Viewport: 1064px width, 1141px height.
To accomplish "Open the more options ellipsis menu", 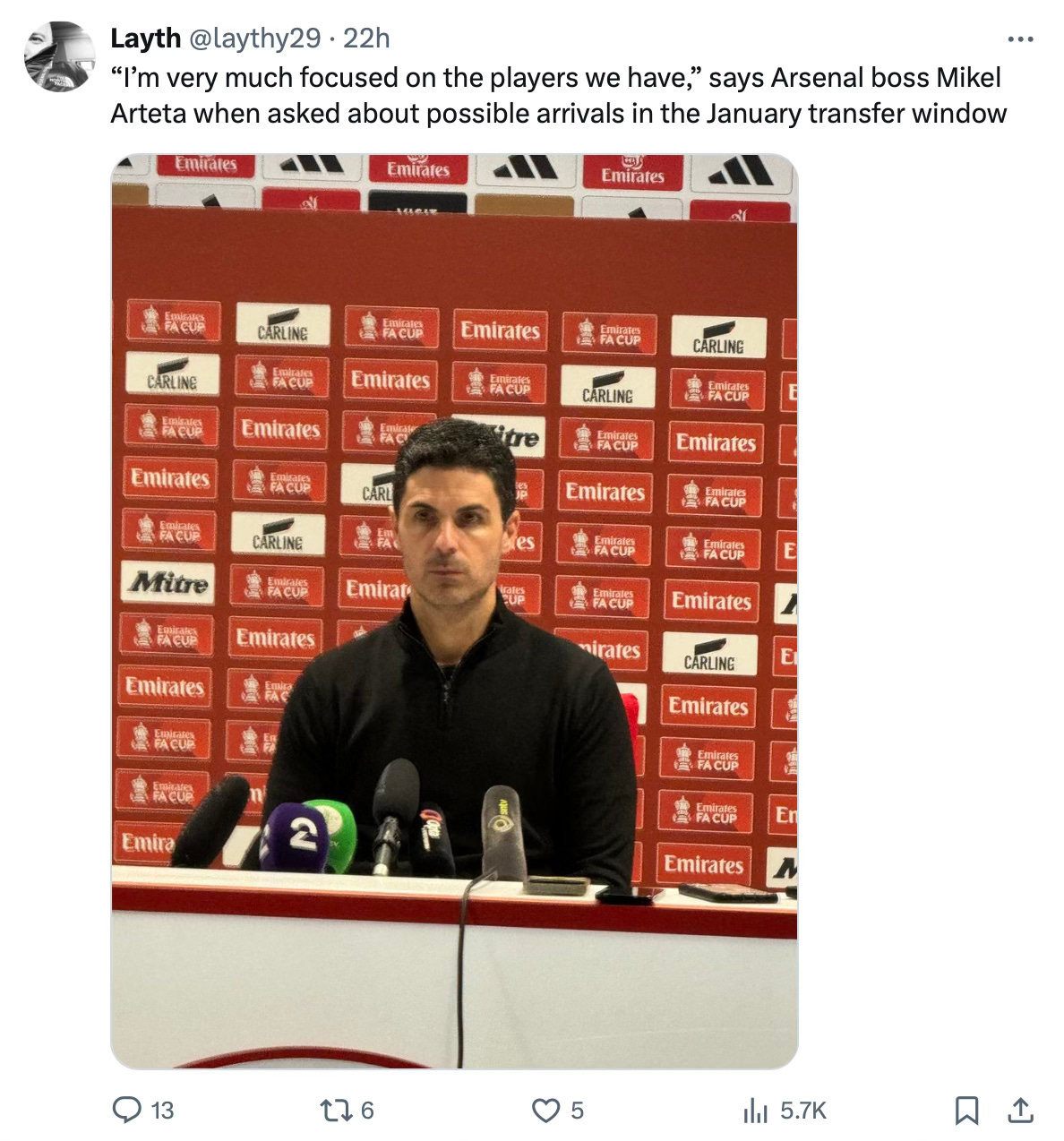I will 1020,39.
